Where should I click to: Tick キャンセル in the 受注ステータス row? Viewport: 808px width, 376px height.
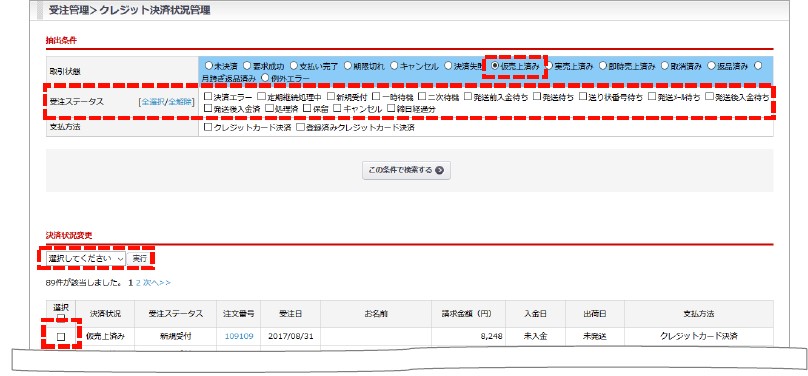tap(338, 109)
